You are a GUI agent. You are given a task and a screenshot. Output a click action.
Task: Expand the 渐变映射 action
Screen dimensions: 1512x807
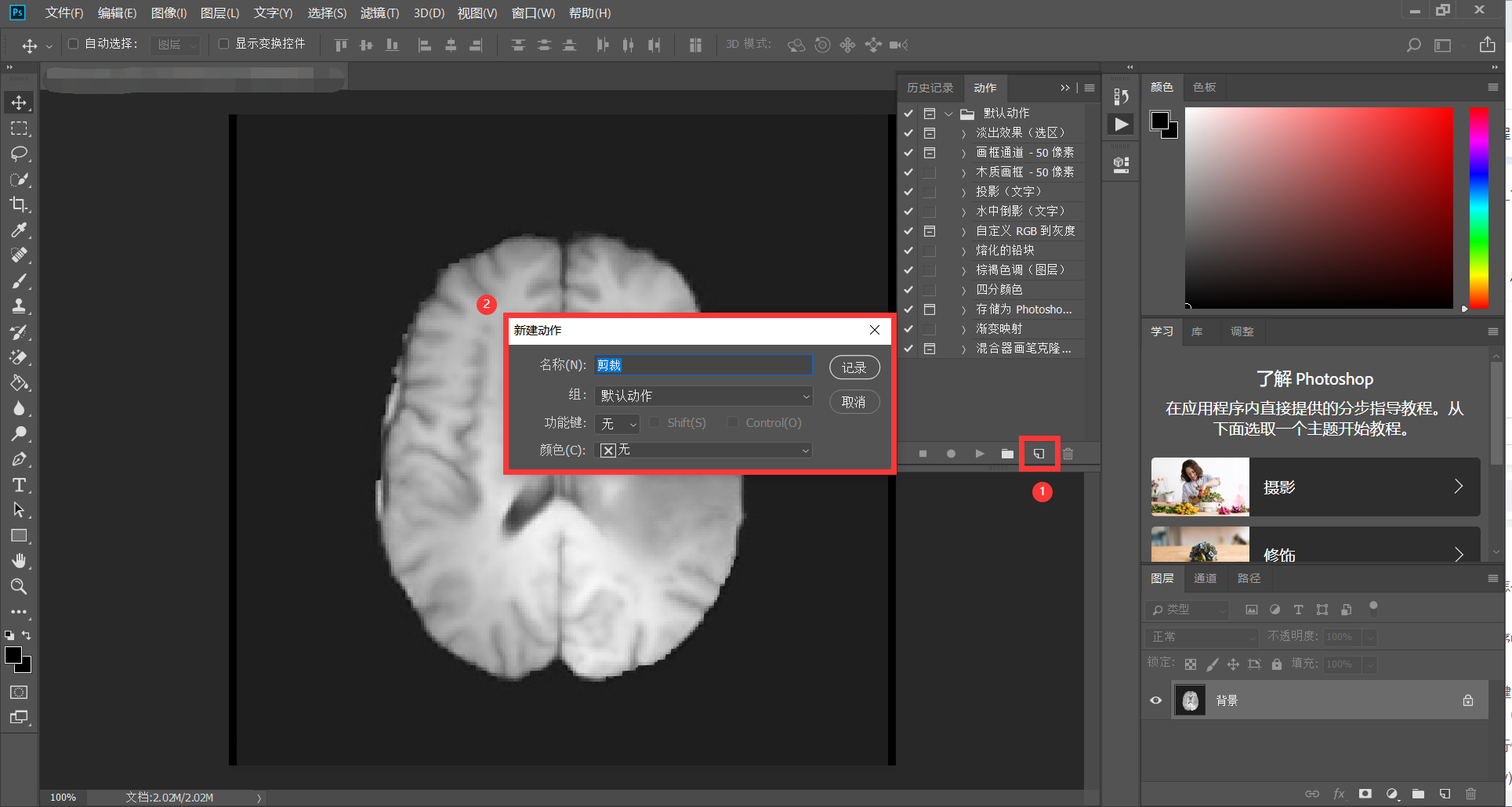point(963,329)
